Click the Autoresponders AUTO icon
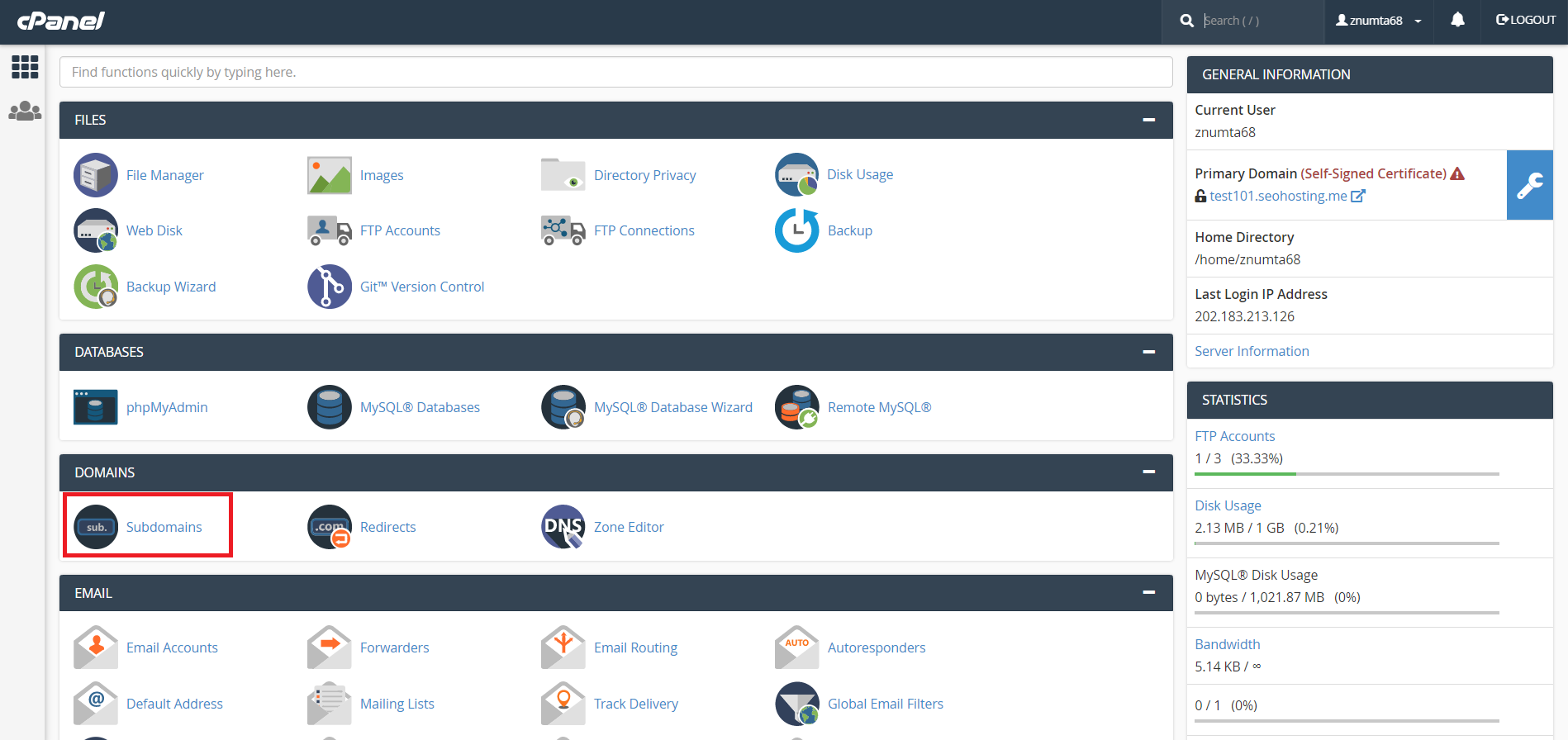1568x740 pixels. pos(797,647)
